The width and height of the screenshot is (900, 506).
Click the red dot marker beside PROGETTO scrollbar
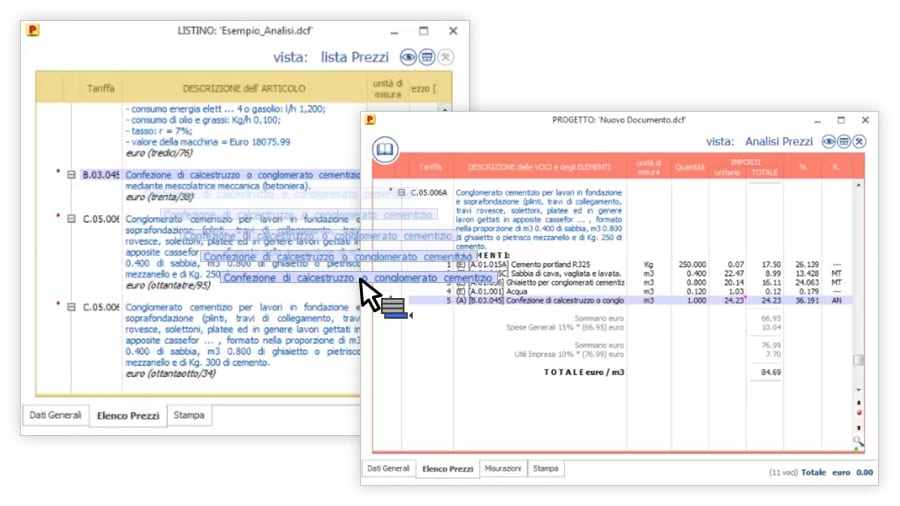(858, 412)
